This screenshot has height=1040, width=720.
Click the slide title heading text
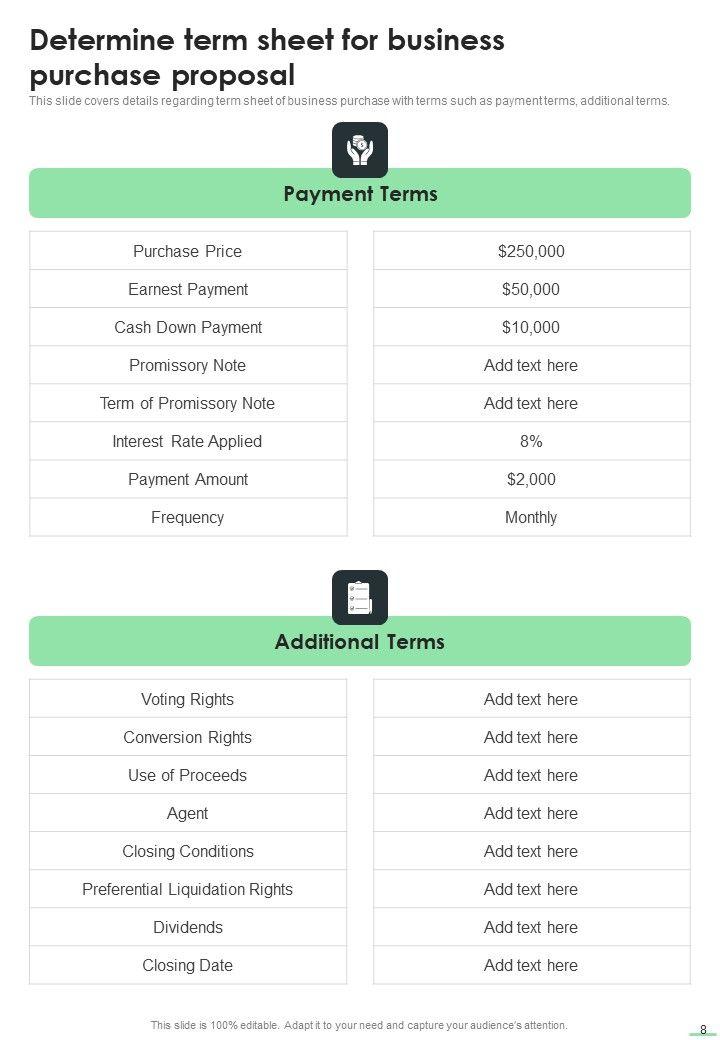(267, 57)
